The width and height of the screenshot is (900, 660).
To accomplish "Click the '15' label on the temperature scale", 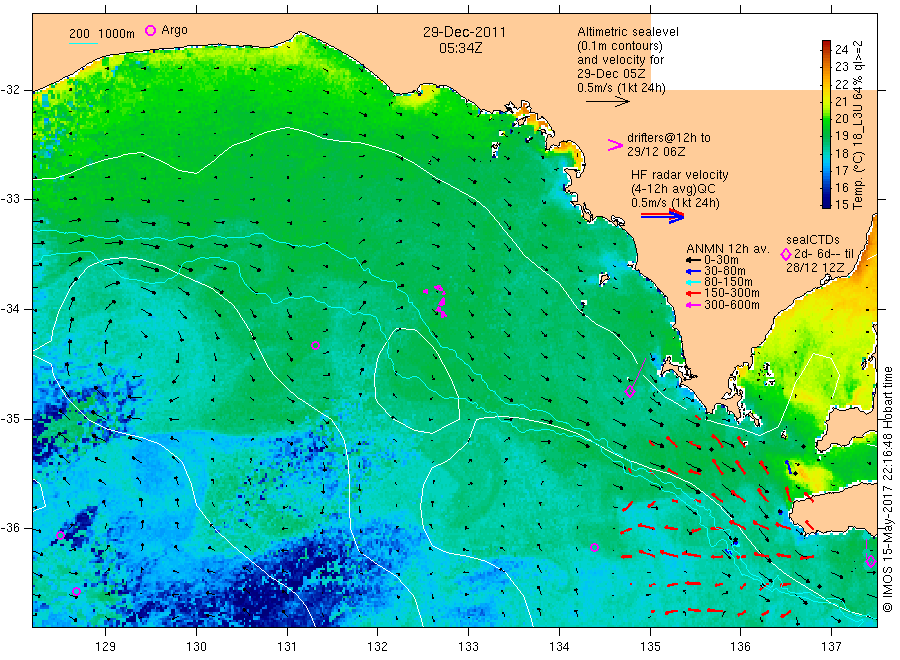I will (x=841, y=204).
